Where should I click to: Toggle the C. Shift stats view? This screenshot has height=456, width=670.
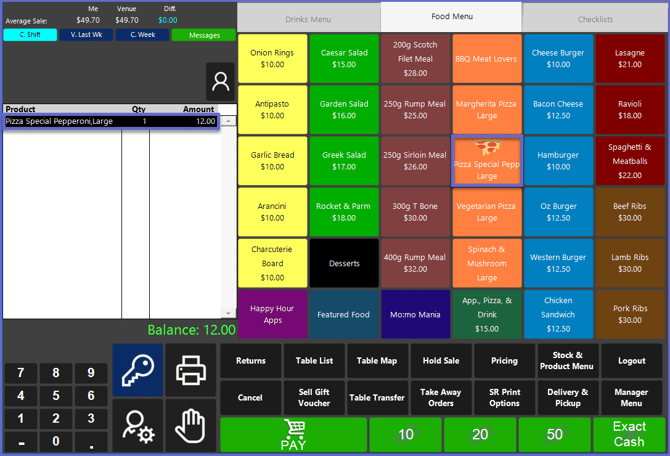29,35
